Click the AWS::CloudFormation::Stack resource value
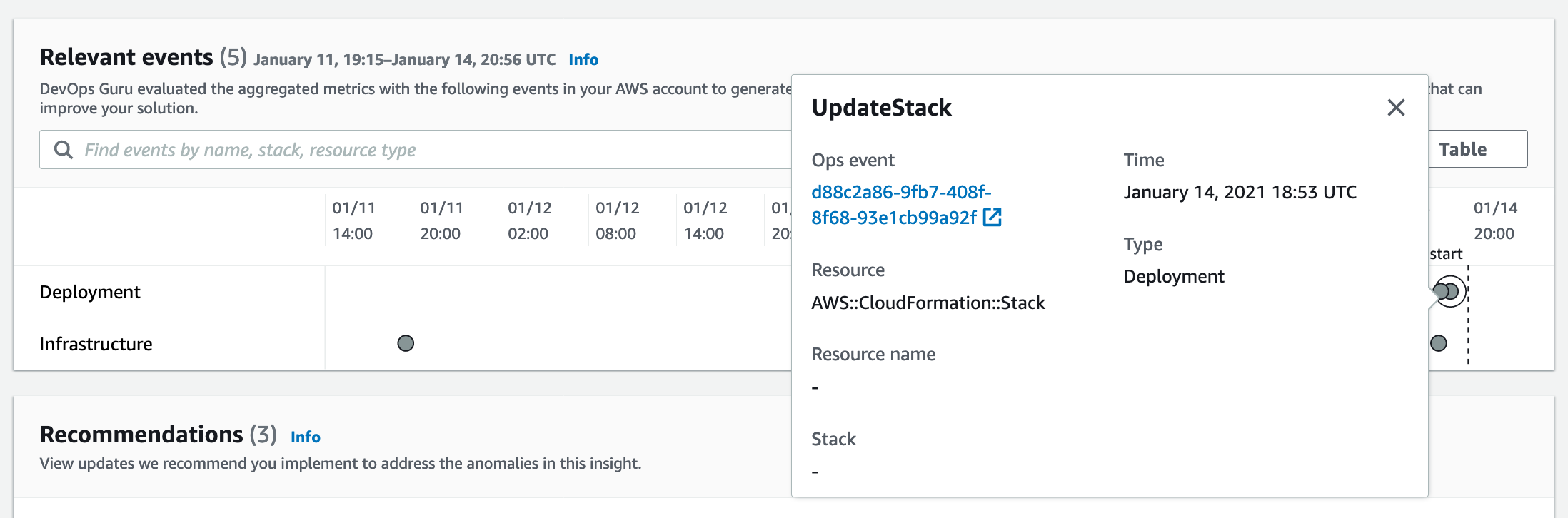This screenshot has width=1568, height=518. (928, 303)
